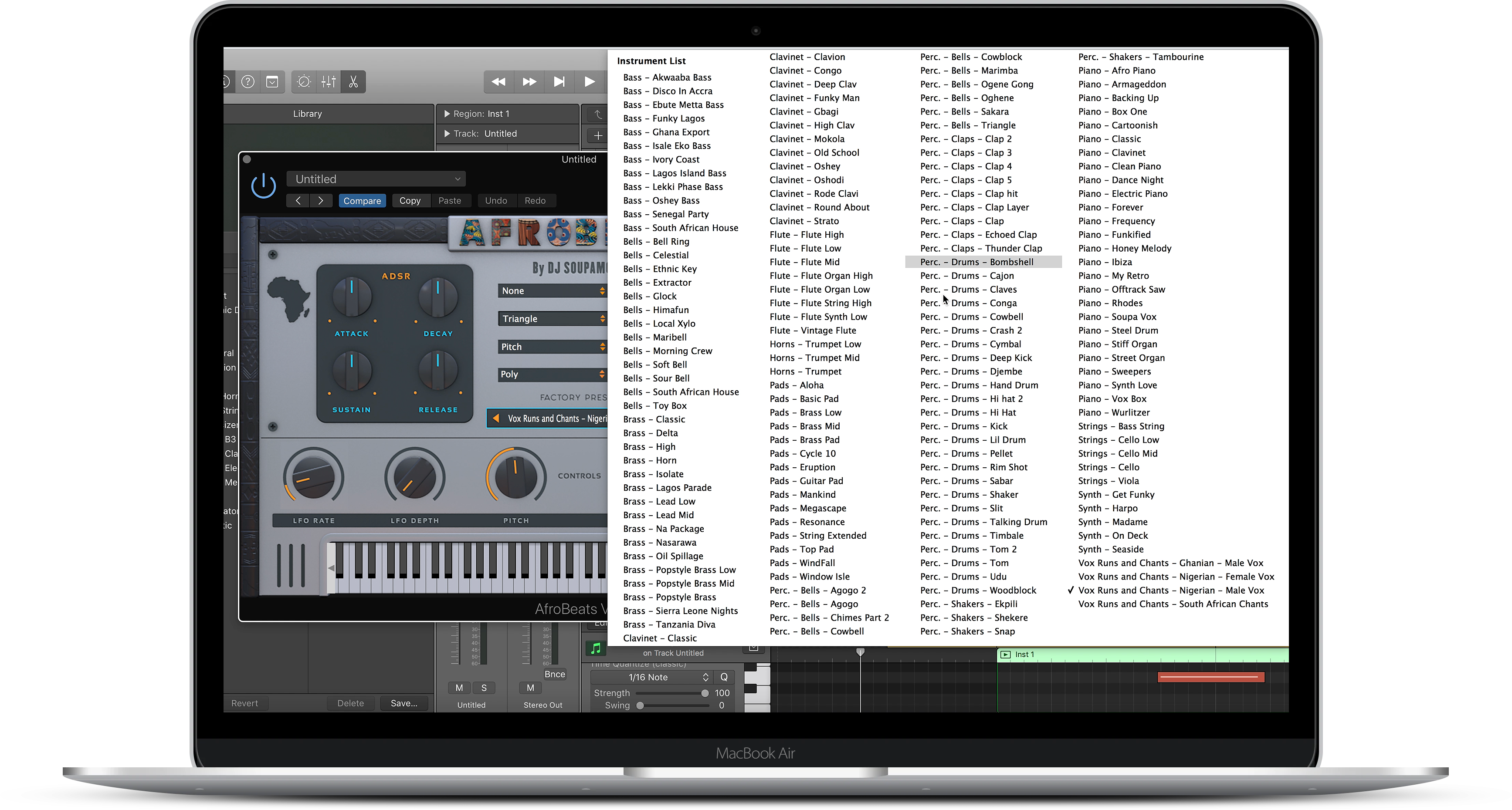Choose Piano – Rhodes from instrument list
1512x810 pixels.
pyautogui.click(x=1110, y=303)
